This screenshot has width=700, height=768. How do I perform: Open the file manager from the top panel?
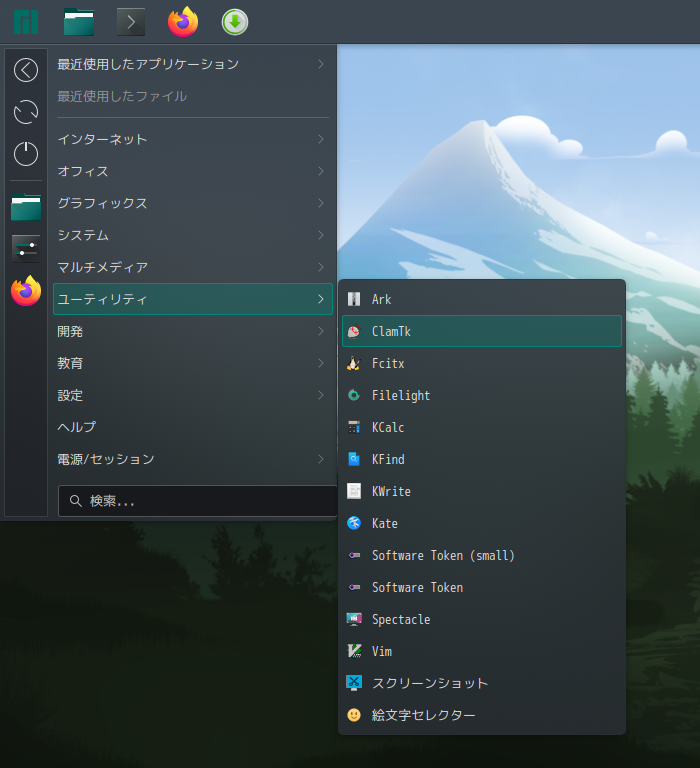79,22
